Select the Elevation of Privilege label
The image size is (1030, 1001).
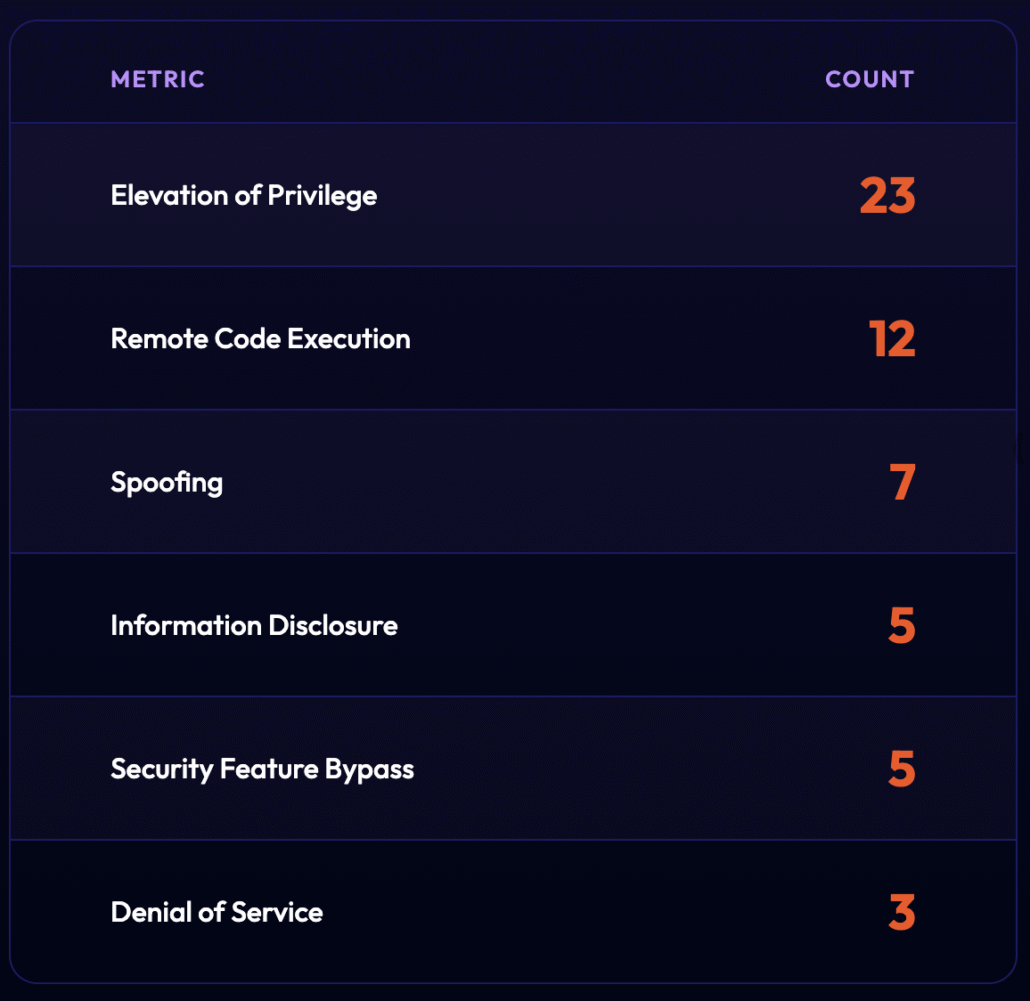point(244,195)
